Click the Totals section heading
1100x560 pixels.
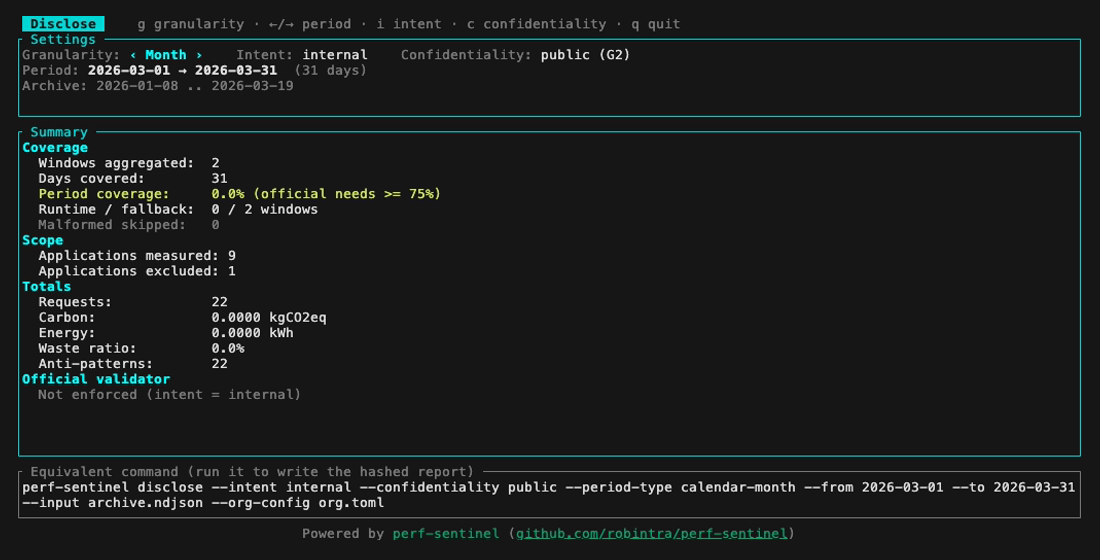click(46, 286)
